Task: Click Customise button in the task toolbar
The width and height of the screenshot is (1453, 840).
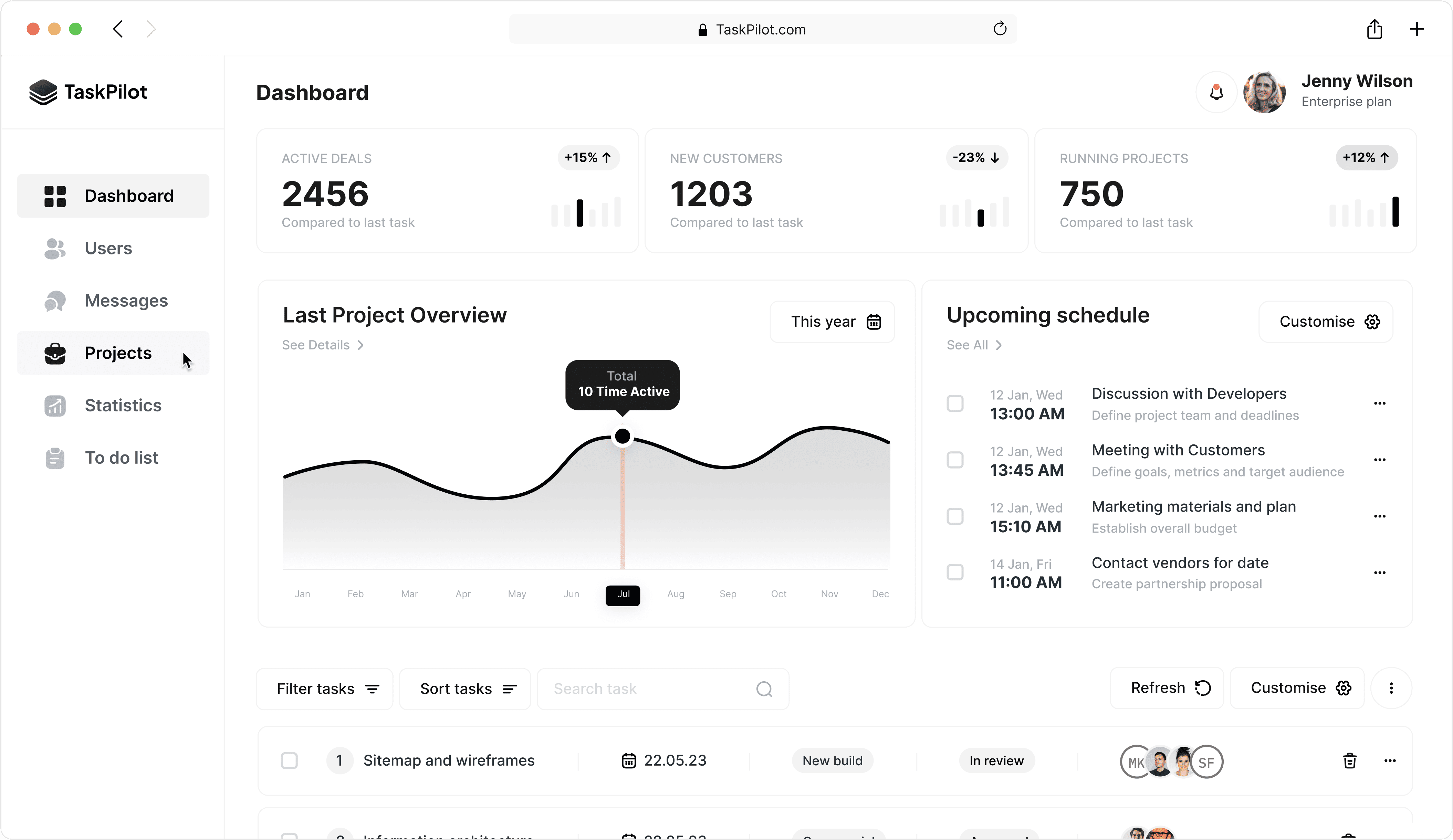Action: pos(1297,689)
